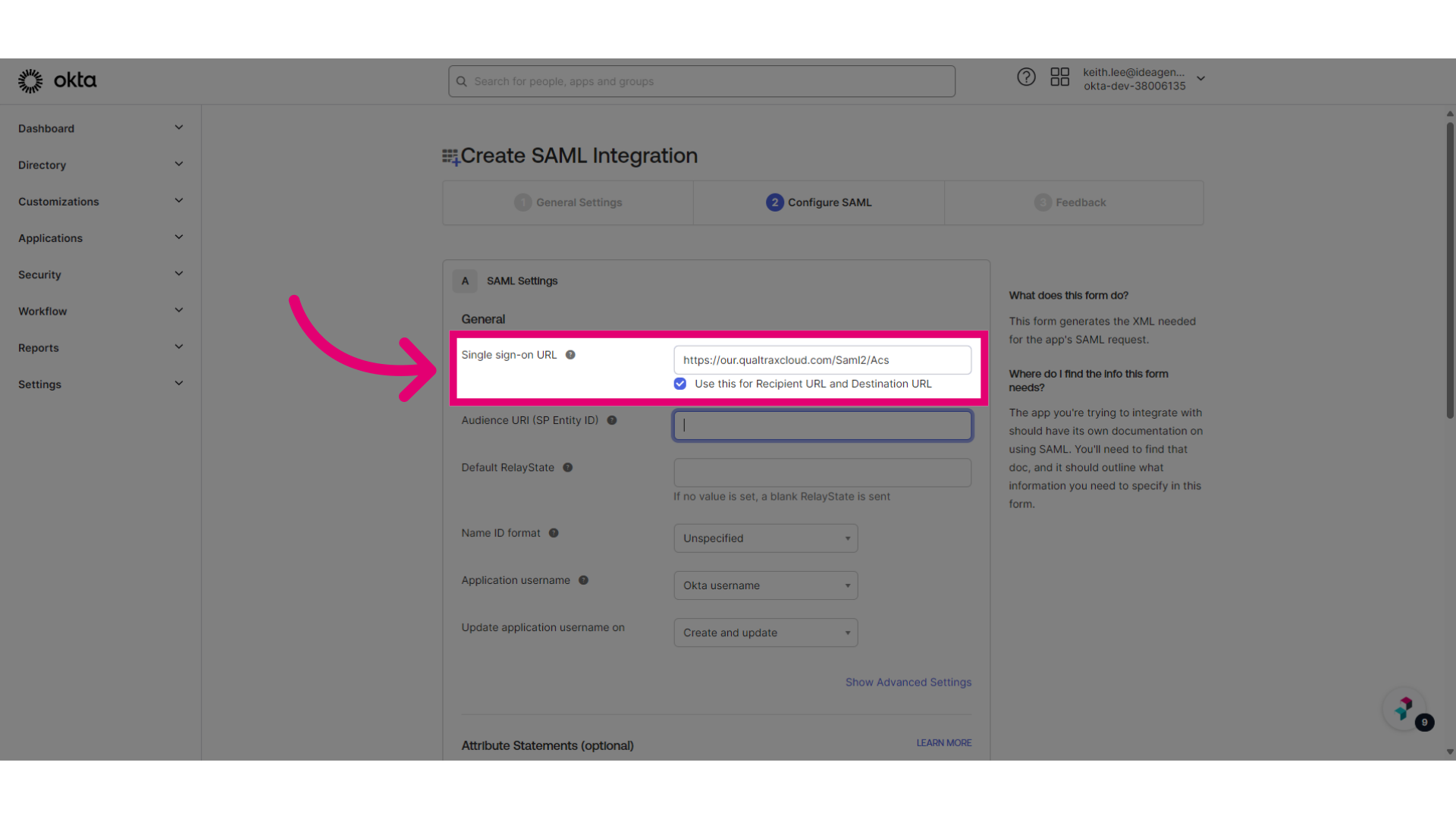Open the chat support widget icon
This screenshot has width=1456, height=819.
point(1404,708)
